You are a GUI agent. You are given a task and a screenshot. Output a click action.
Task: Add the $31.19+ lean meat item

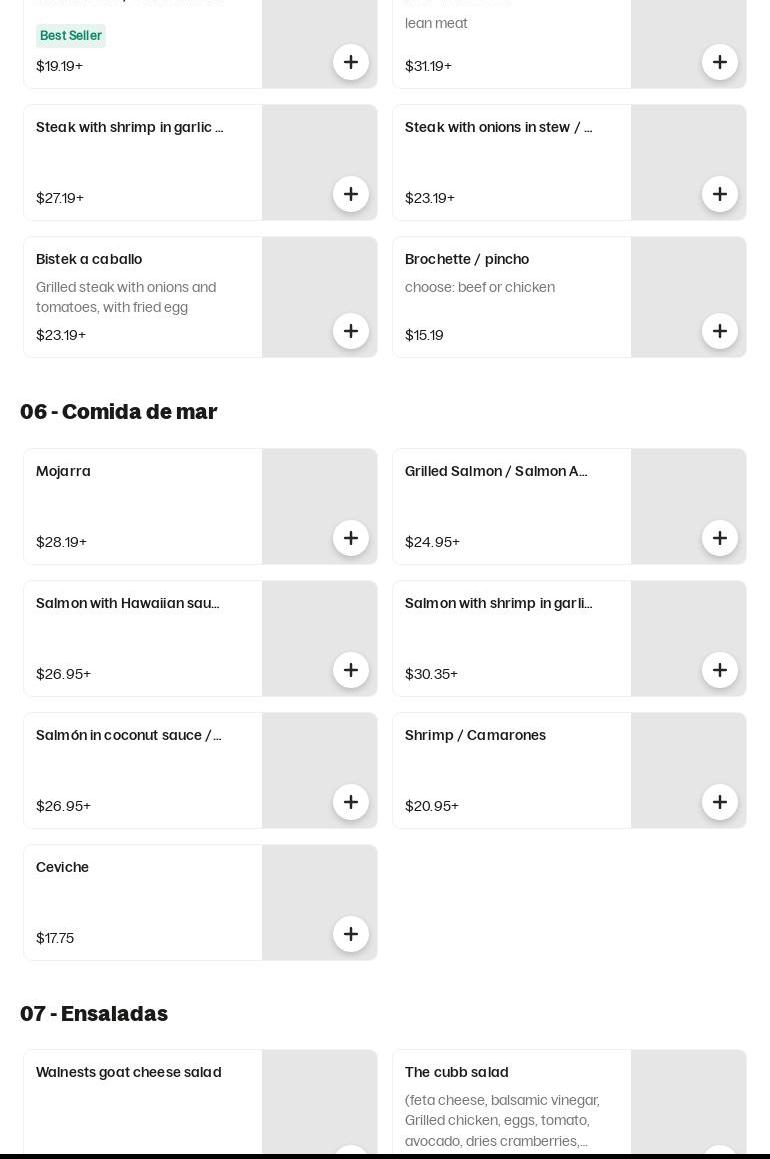pos(719,62)
